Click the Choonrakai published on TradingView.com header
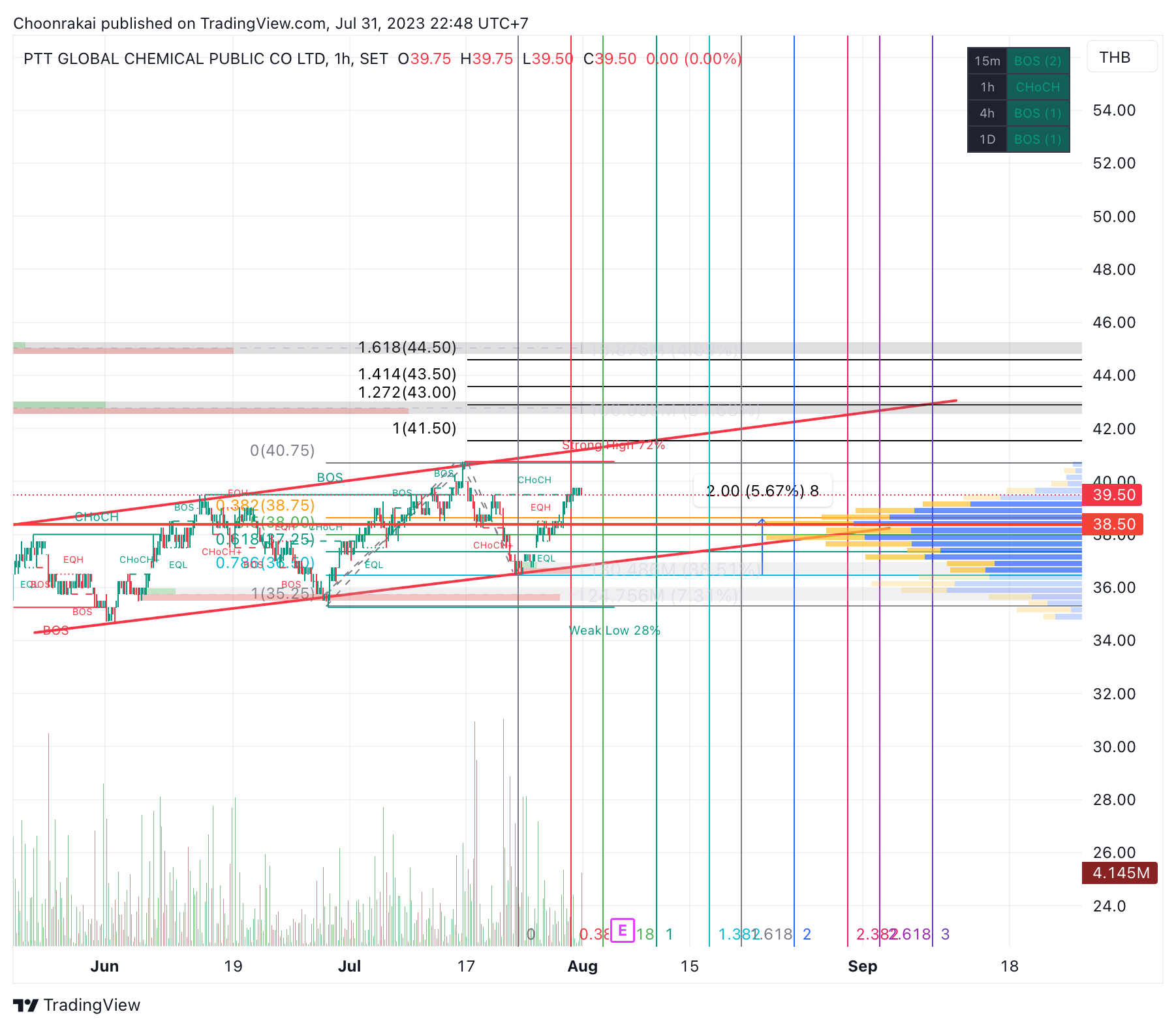 pos(271,24)
